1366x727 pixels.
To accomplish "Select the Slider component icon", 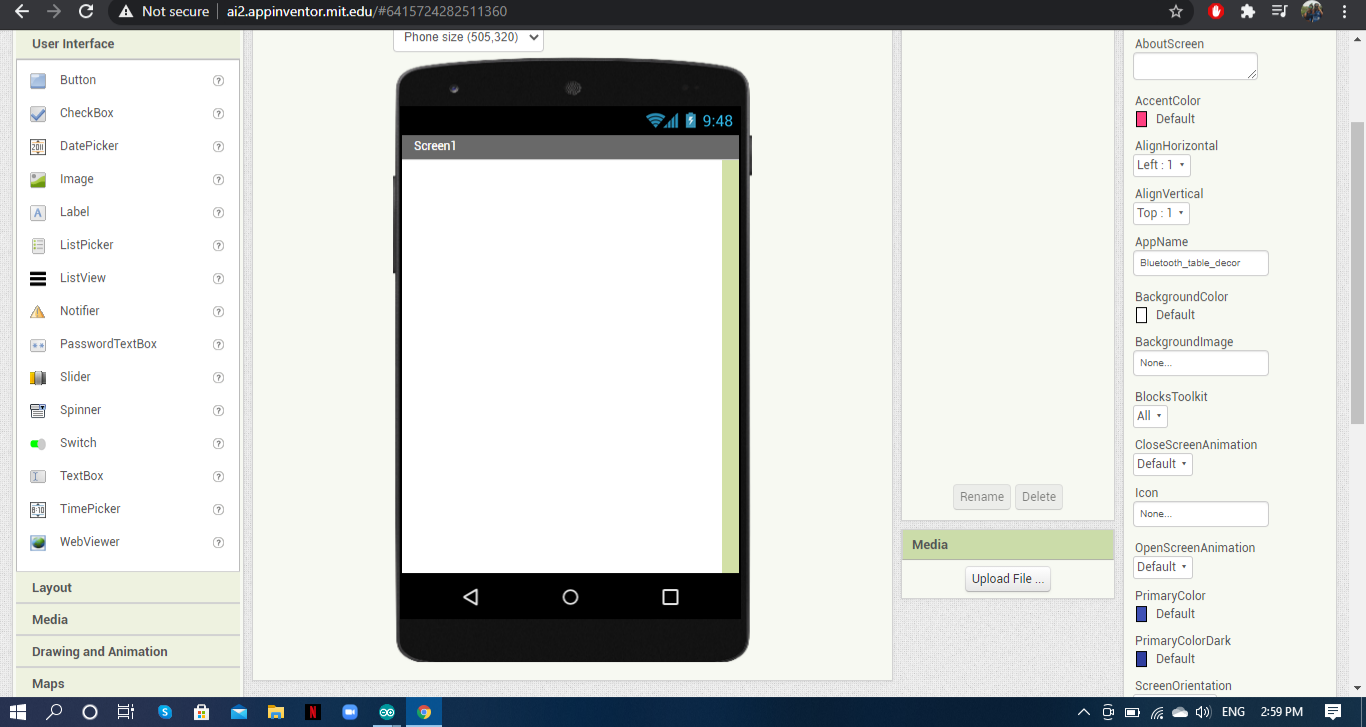I will click(x=38, y=378).
